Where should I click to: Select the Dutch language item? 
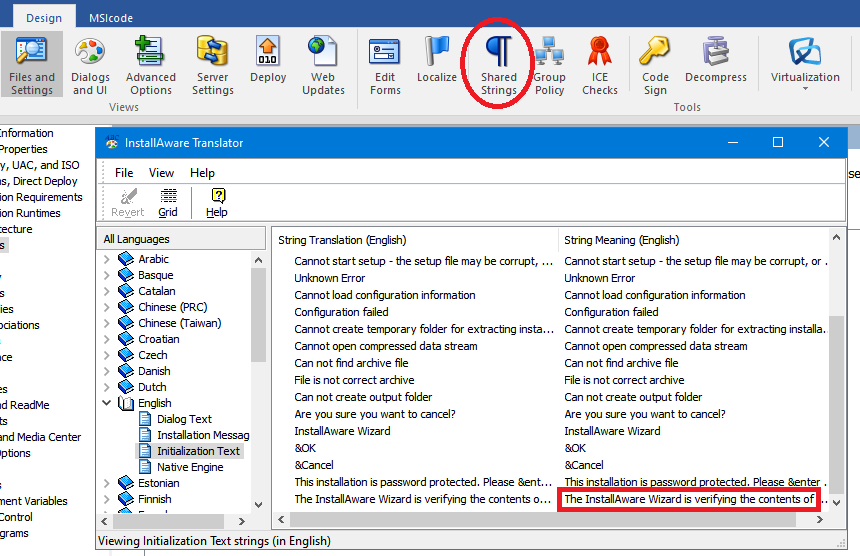click(152, 387)
